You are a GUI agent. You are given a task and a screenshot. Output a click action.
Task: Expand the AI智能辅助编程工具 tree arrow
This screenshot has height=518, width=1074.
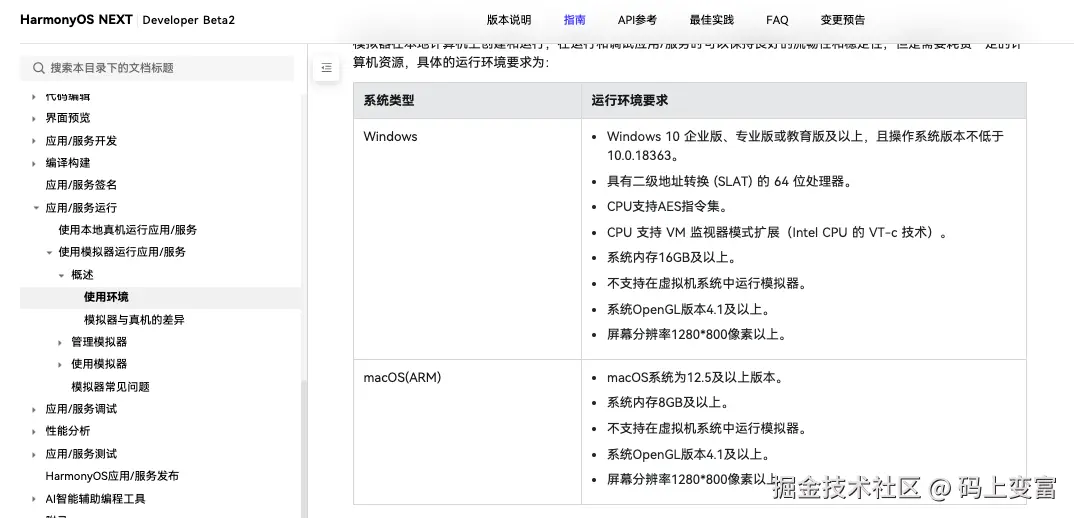click(34, 500)
